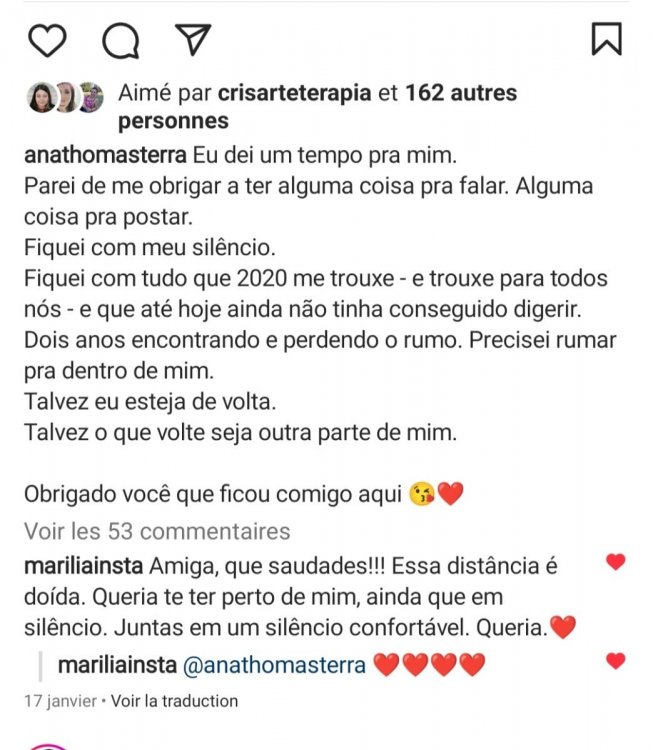653x750 pixels.
Task: Like mariliainsta's first comment
Action: [616, 563]
